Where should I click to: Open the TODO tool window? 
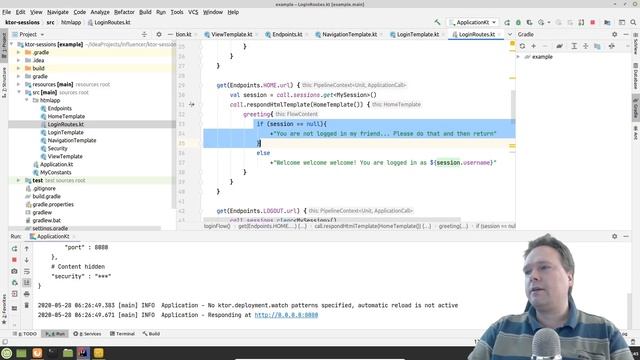(x=25, y=334)
